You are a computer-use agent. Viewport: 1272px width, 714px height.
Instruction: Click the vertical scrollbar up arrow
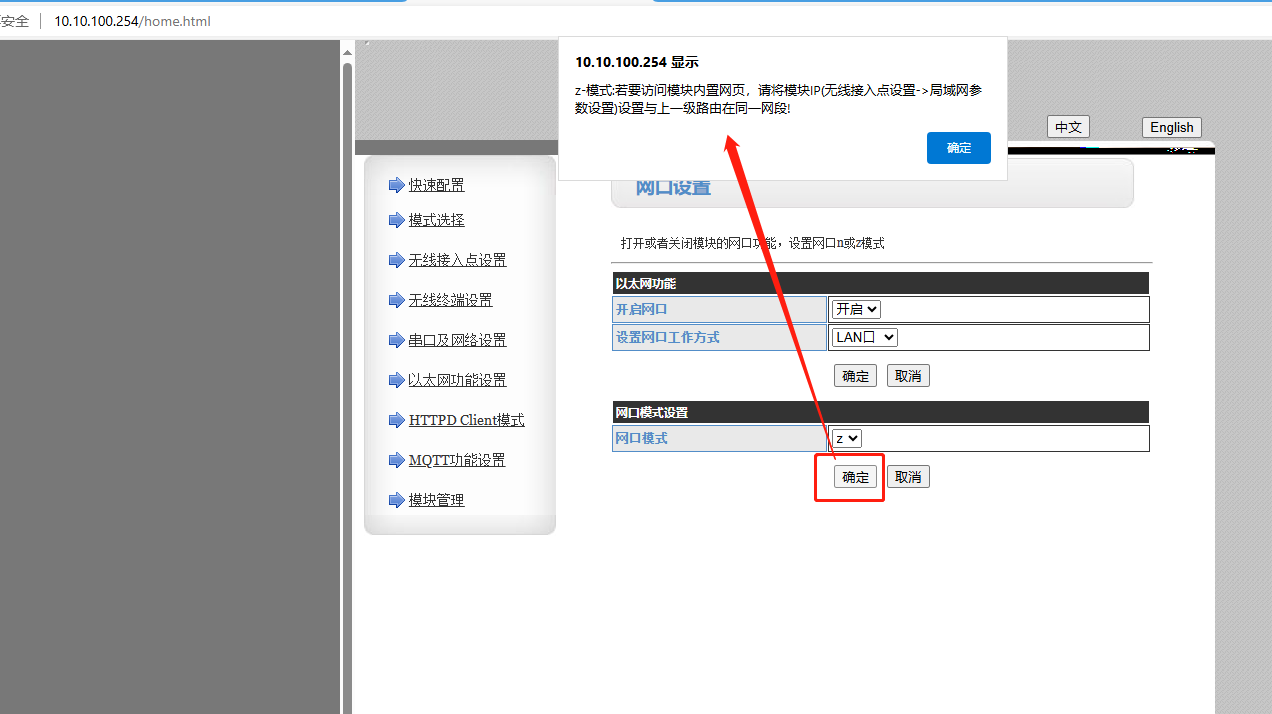pos(347,52)
